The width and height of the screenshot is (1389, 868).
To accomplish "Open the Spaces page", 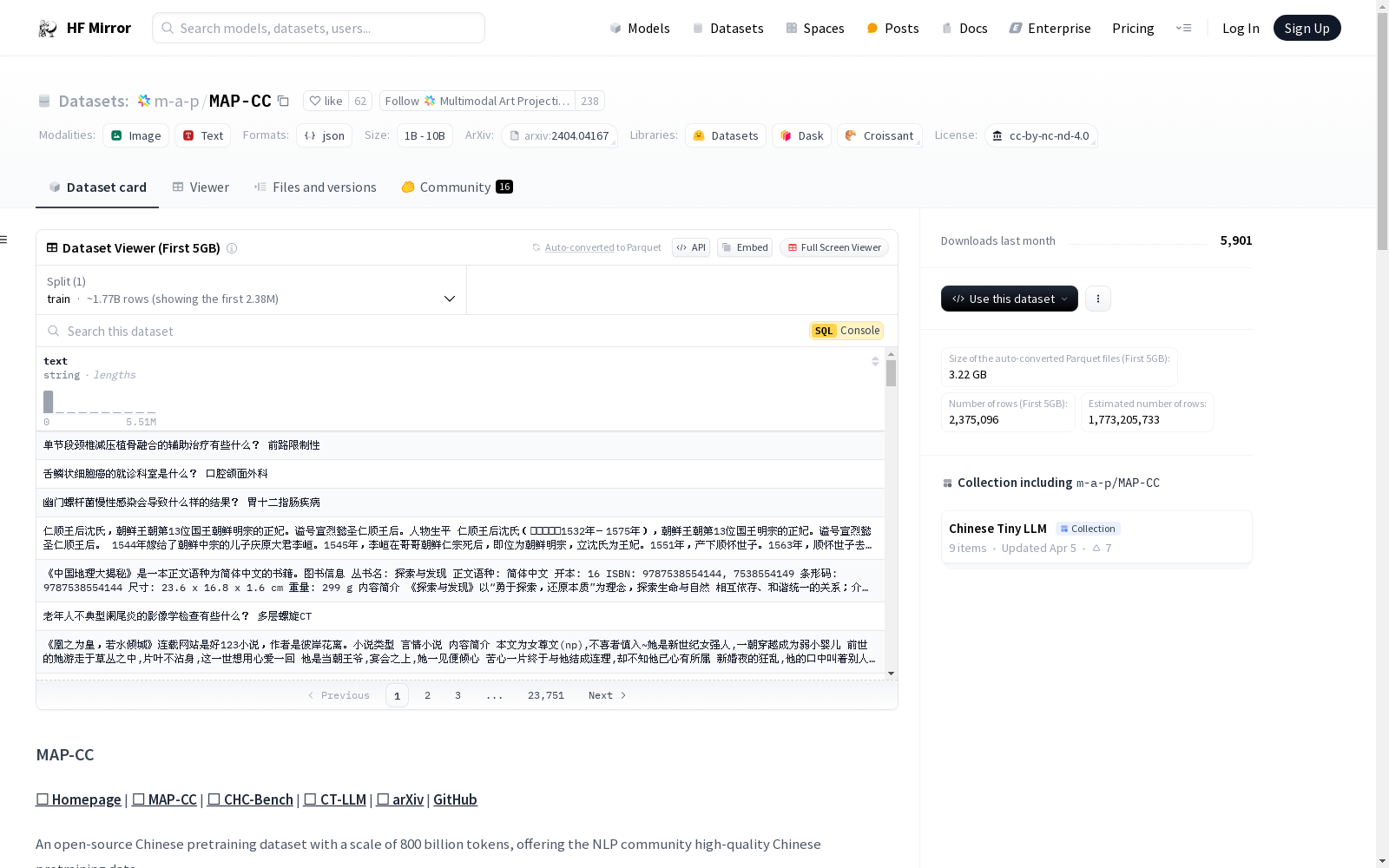I will (x=815, y=28).
